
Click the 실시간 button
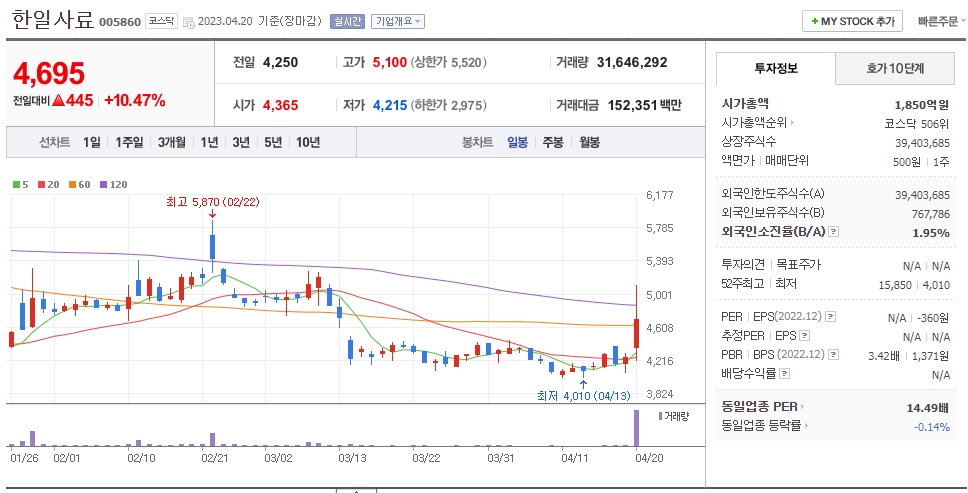point(347,21)
